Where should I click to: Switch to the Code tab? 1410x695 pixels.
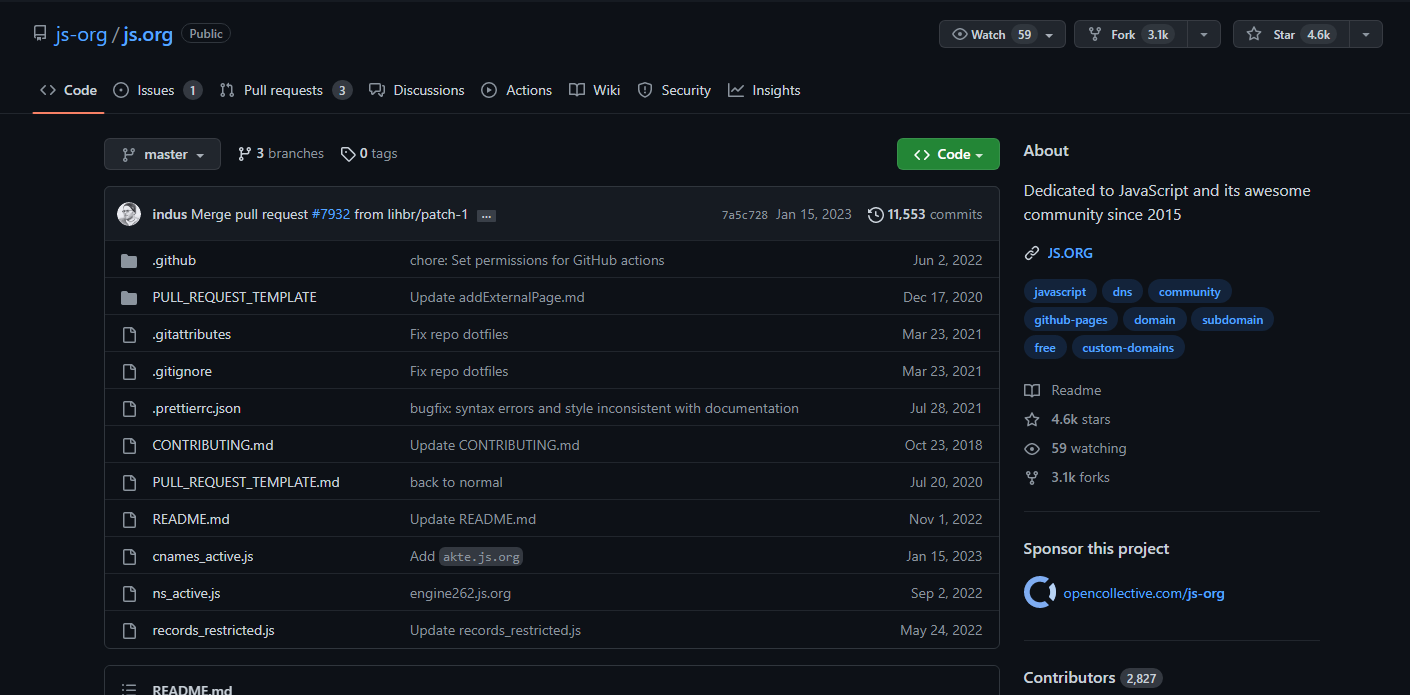68,90
